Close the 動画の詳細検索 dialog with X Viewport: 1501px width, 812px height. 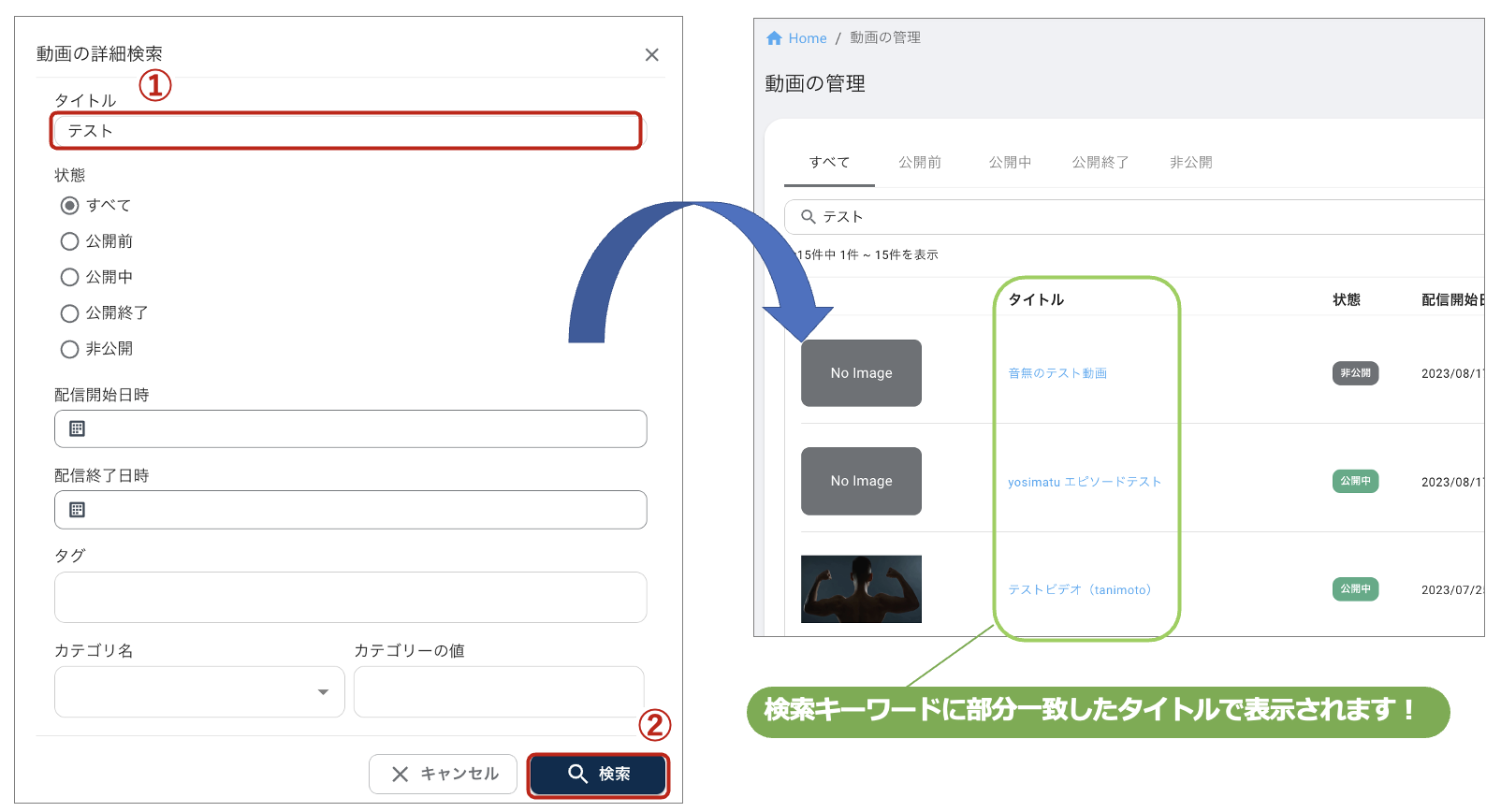click(651, 55)
